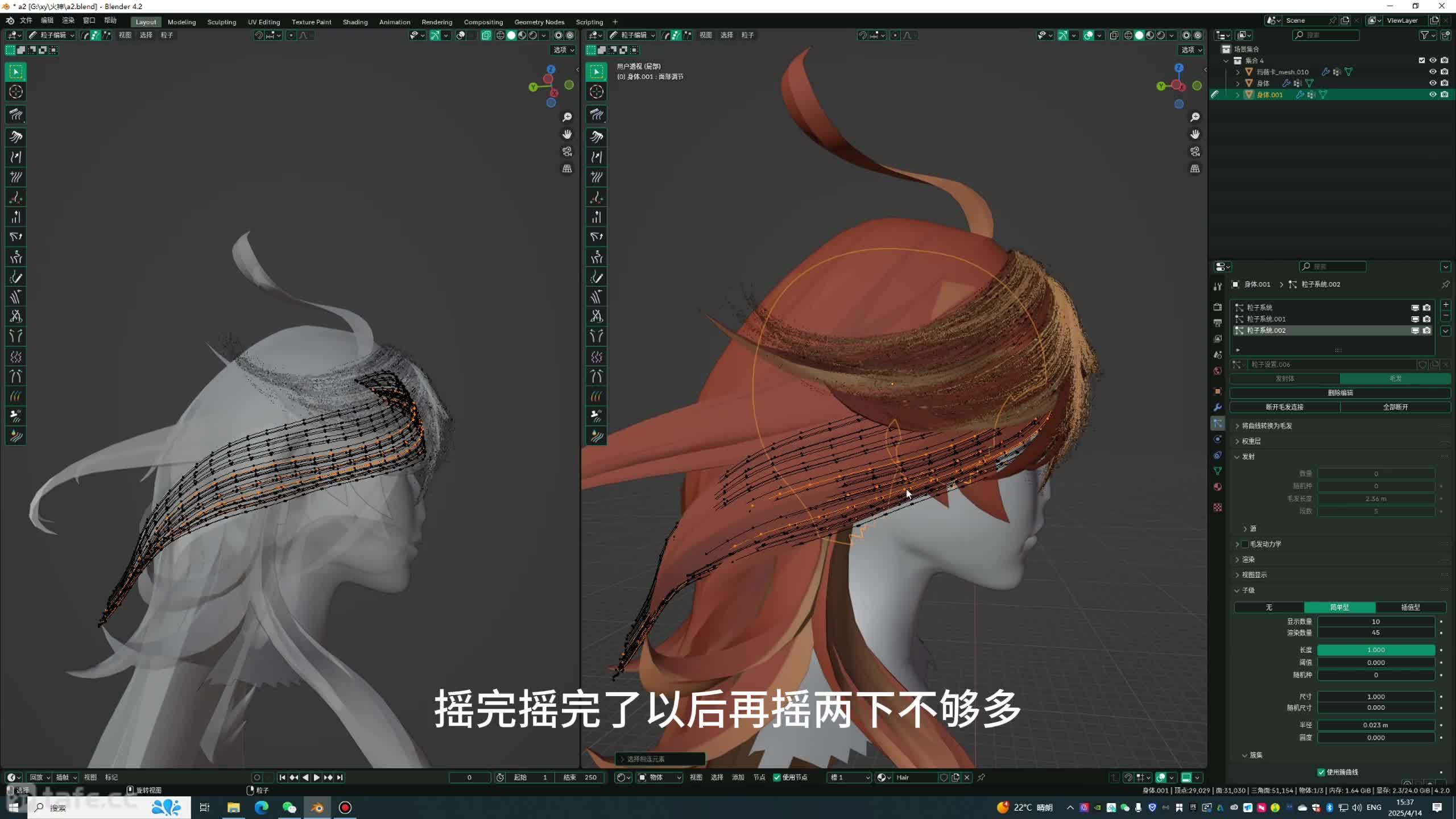Click the pan hand icon in left viewport
This screenshot has width=1456, height=819.
(x=567, y=134)
